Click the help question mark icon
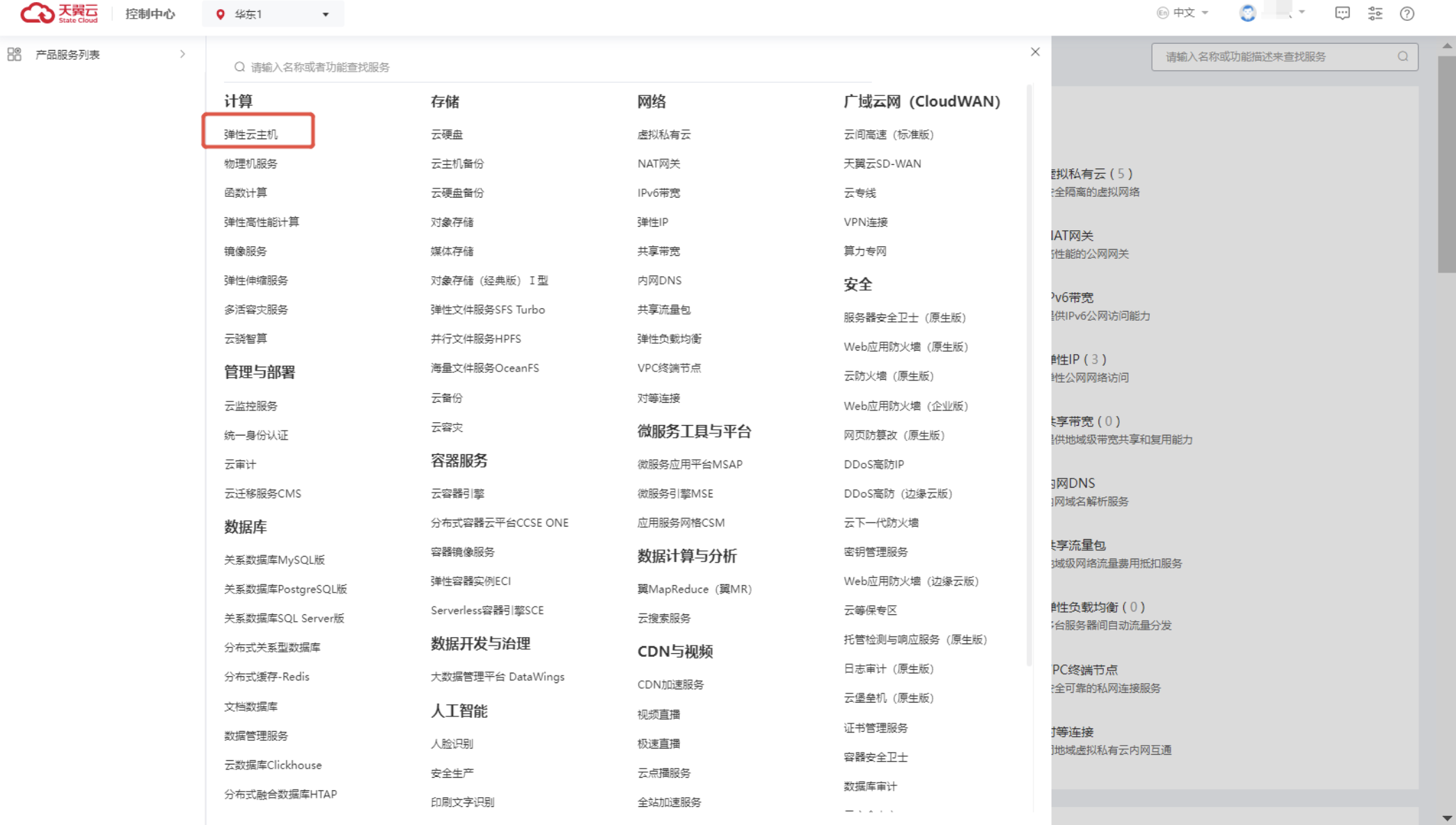This screenshot has height=825, width=1456. coord(1407,13)
